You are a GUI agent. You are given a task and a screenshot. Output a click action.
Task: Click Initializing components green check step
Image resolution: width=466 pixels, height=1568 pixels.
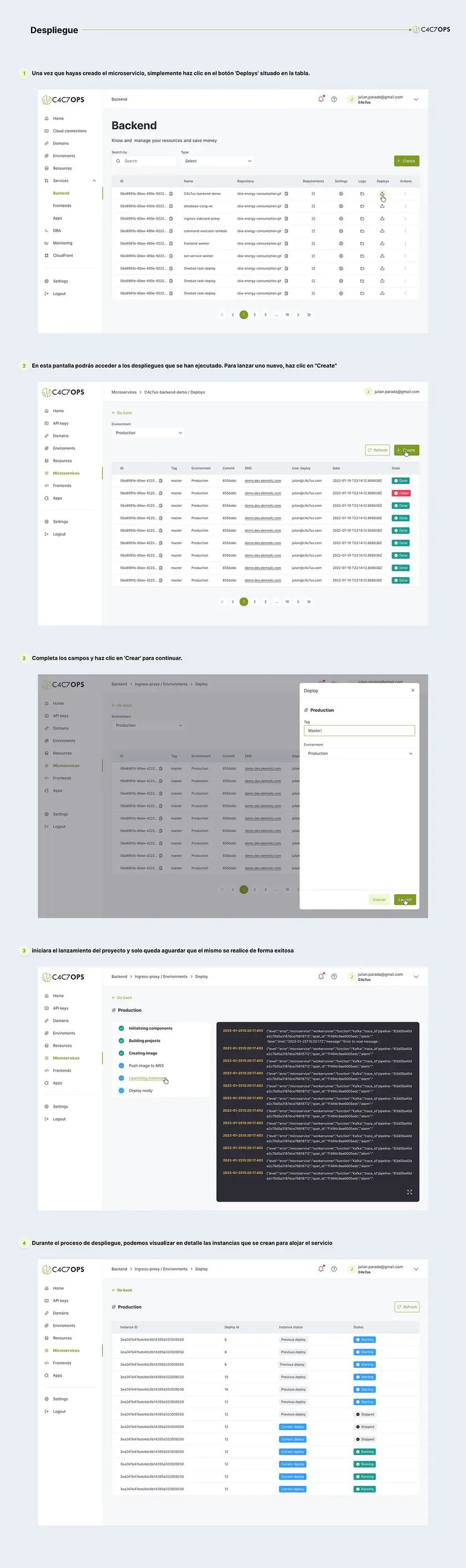(x=121, y=1028)
